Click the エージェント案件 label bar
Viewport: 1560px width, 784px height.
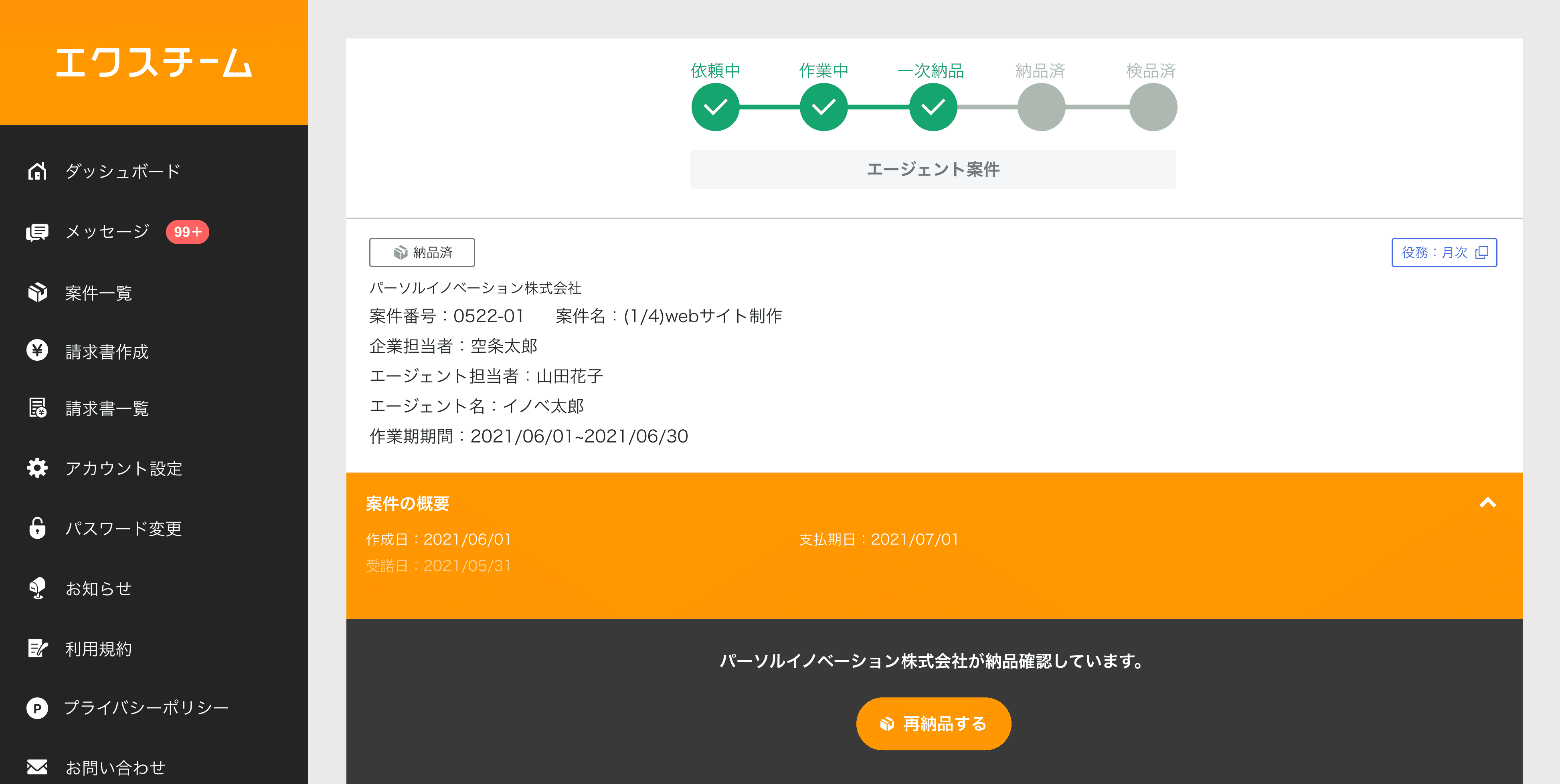[x=933, y=170]
